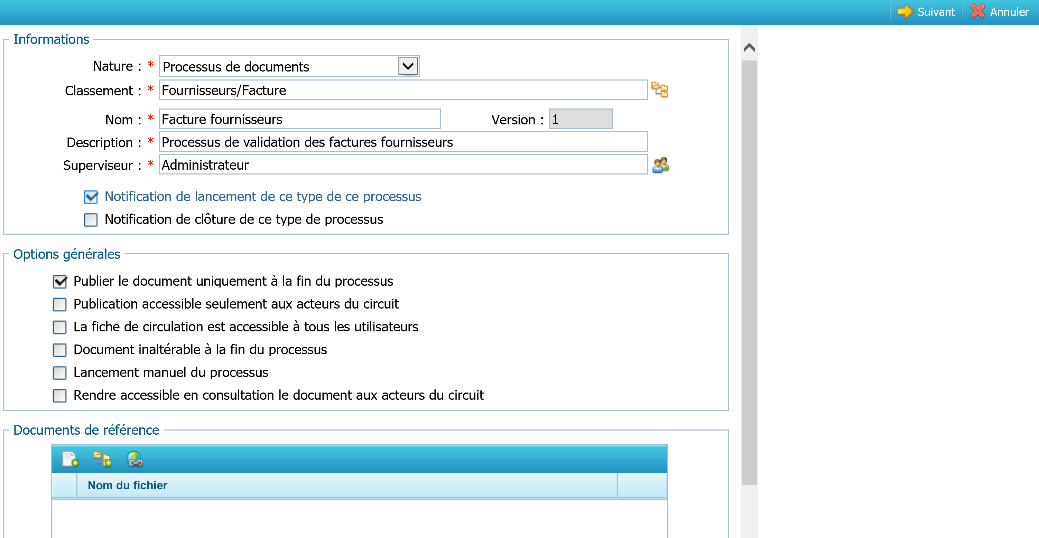Click the Annuler button
1039x538 pixels.
pos(999,12)
